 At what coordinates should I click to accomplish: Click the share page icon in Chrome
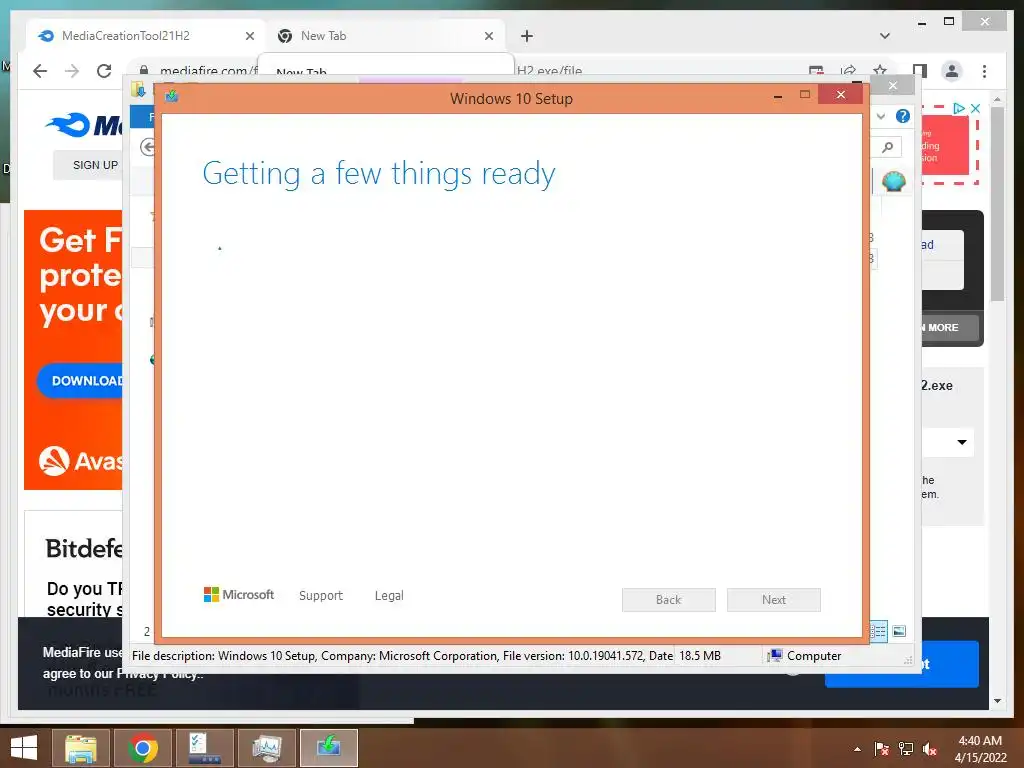(848, 71)
